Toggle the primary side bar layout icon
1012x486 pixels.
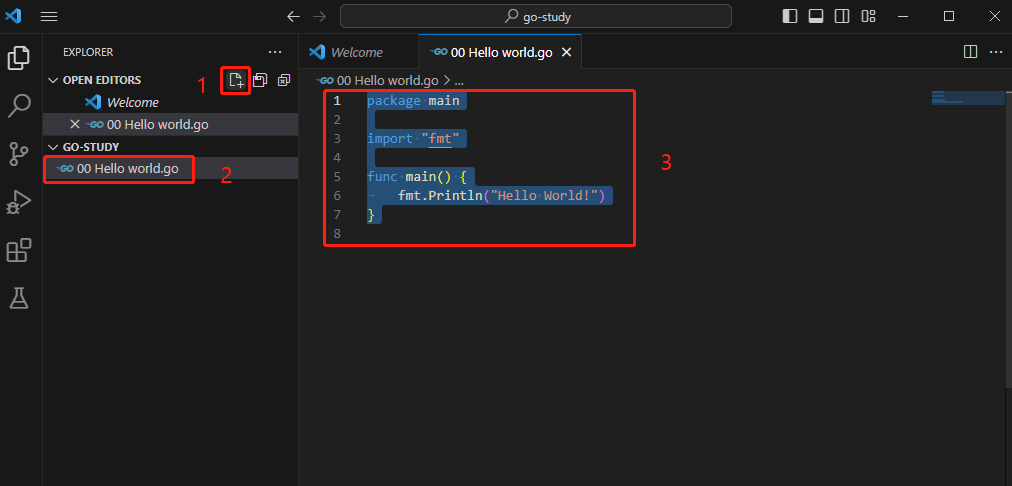(790, 17)
